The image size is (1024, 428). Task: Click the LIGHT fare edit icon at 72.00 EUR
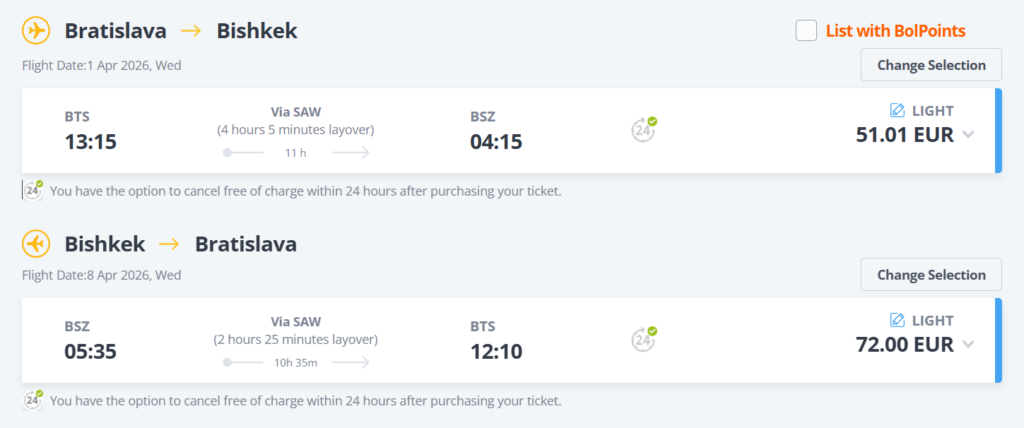click(x=897, y=321)
